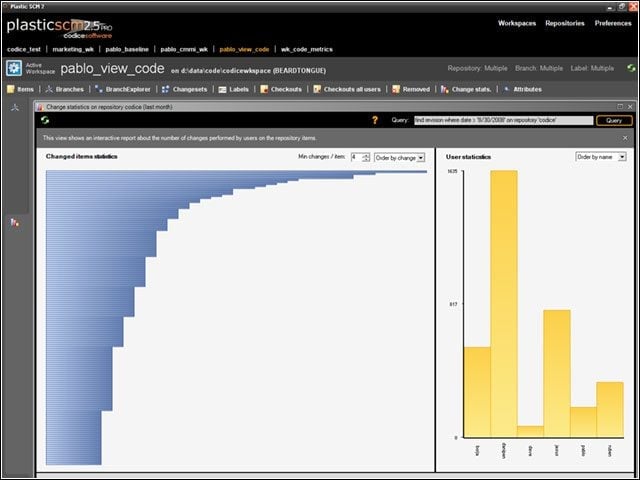Screen dimensions: 640x480
Task: Open the Labels view
Action: (233, 89)
